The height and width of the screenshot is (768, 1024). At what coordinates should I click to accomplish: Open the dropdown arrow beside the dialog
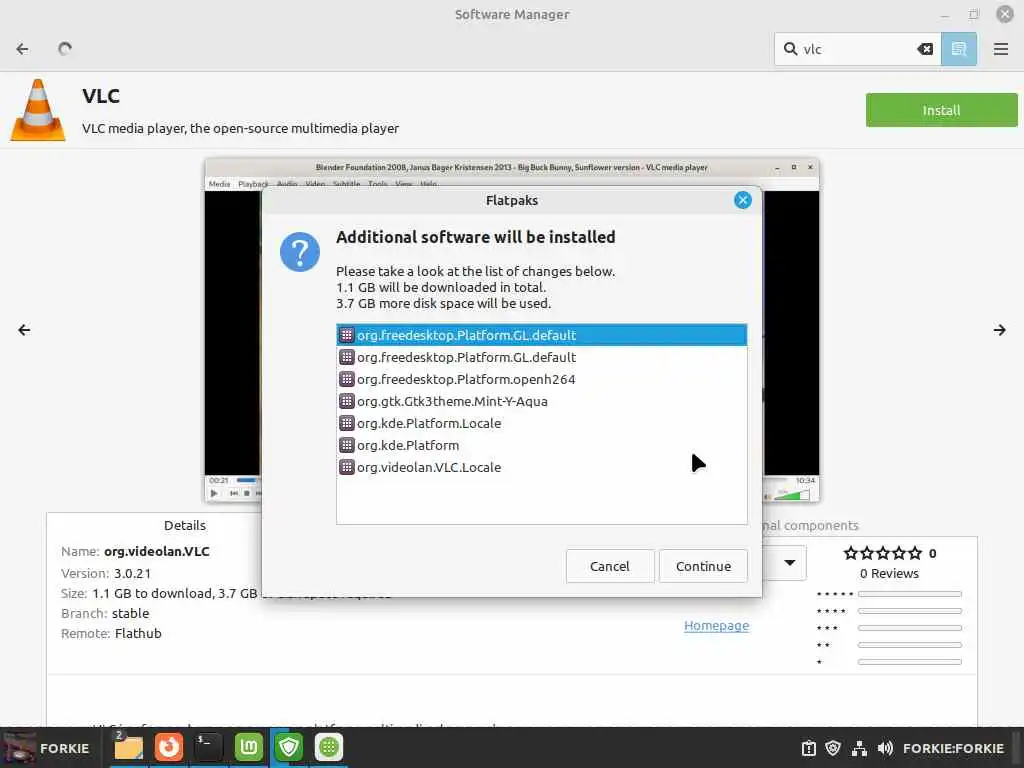tap(790, 563)
